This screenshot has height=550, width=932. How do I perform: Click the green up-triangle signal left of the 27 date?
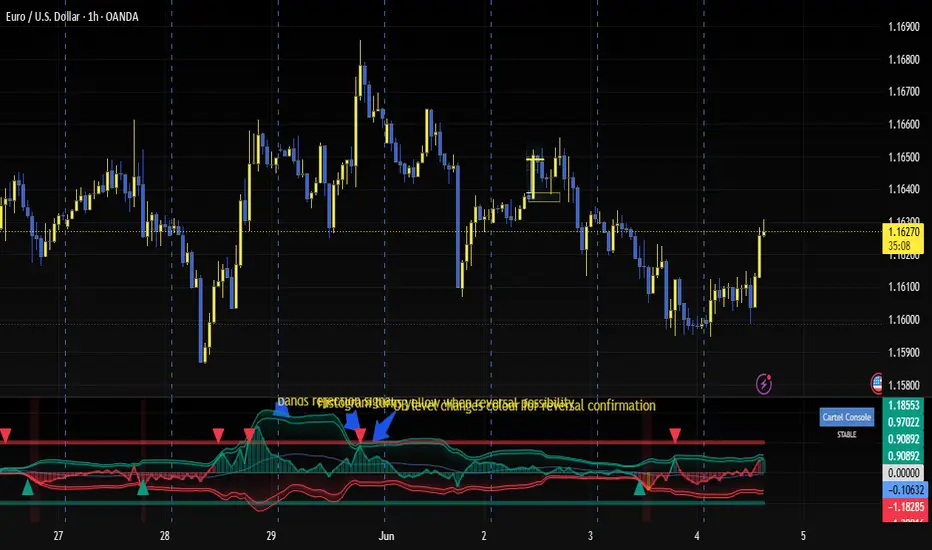[x=27, y=488]
